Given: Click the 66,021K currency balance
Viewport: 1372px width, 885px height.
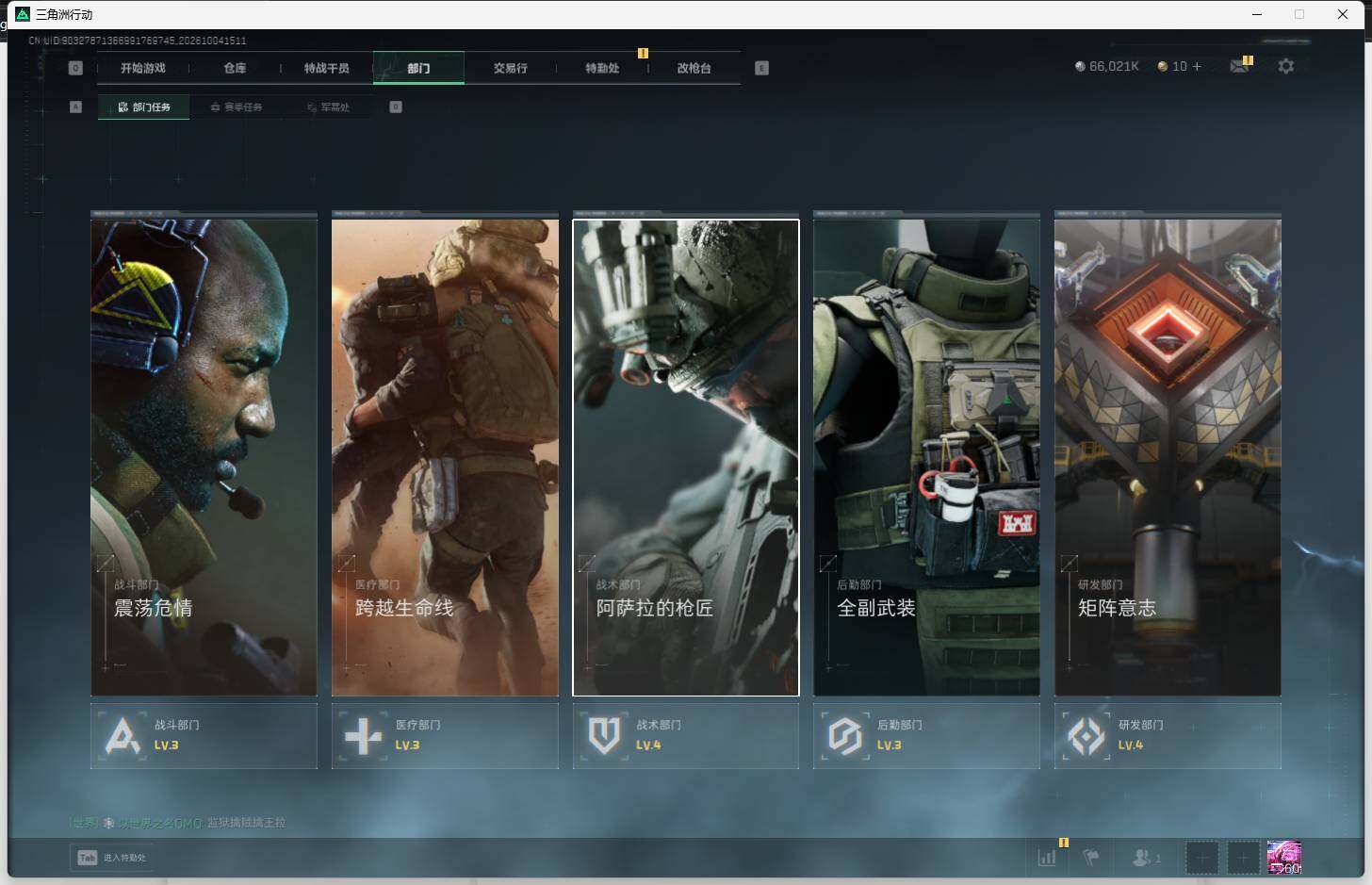Looking at the screenshot, I should point(1107,66).
